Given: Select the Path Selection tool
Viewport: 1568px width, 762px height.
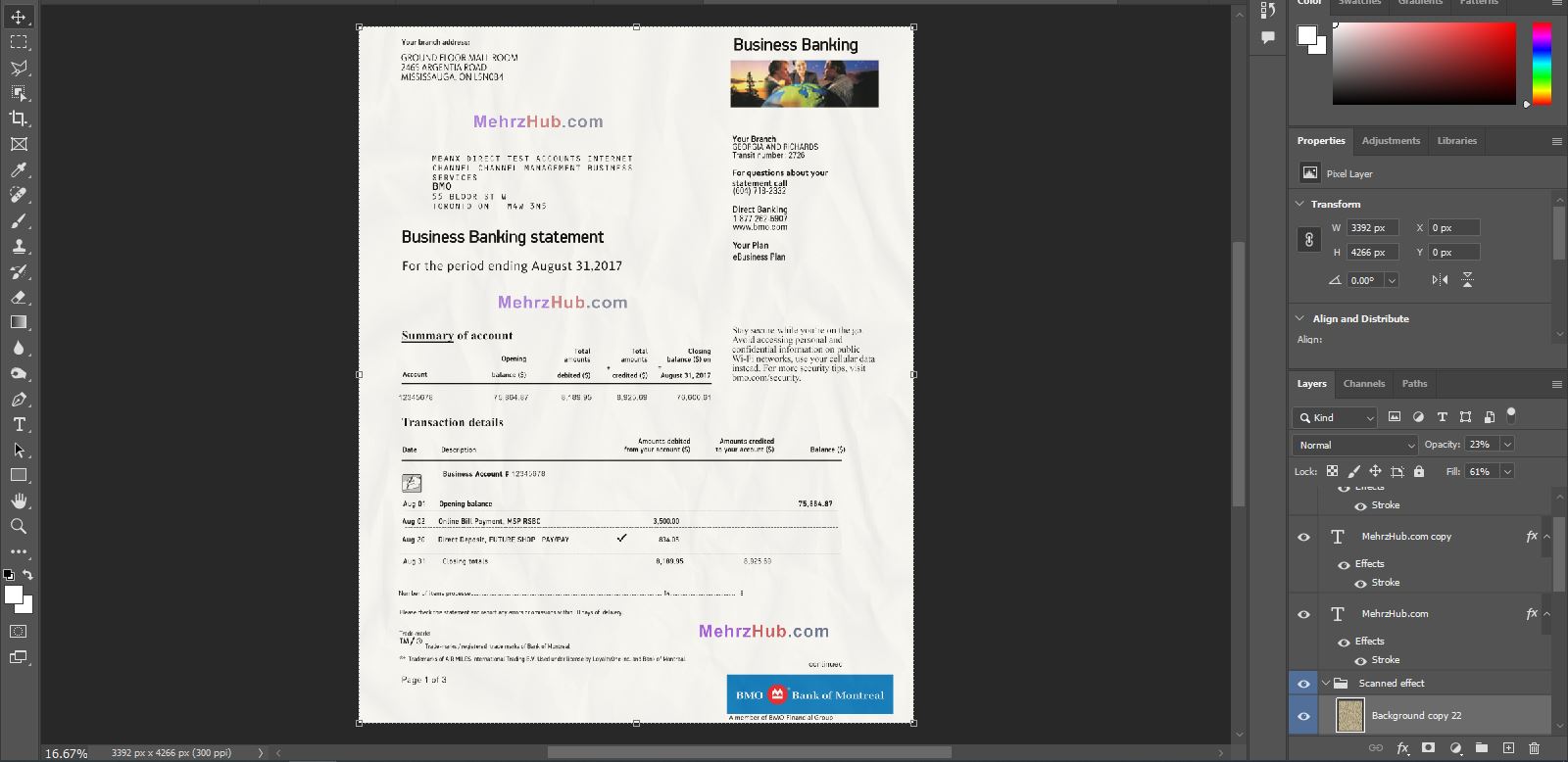Looking at the screenshot, I should click(x=19, y=451).
